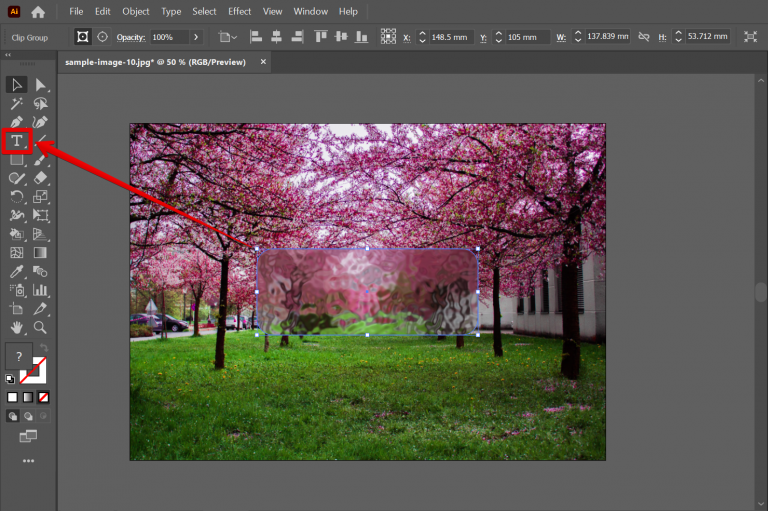This screenshot has width=768, height=511.
Task: Swap fill and stroke colors
Action: coord(45,349)
